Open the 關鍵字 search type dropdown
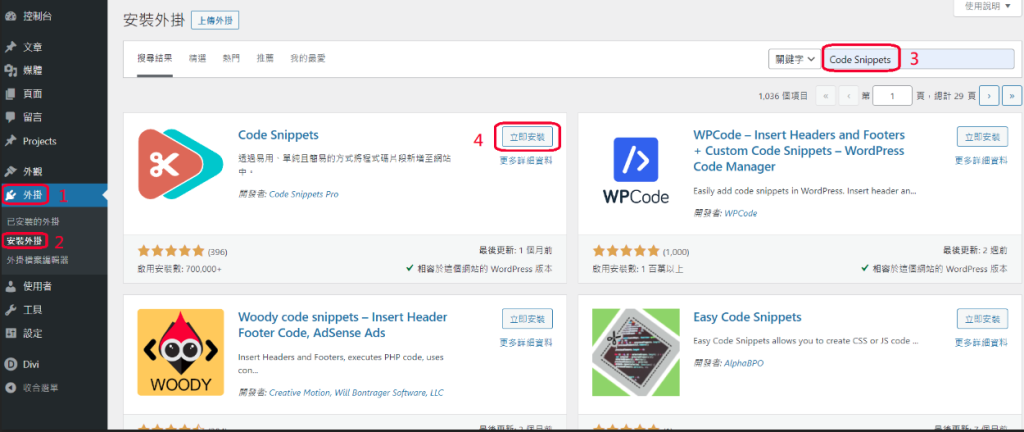This screenshot has height=432, width=1024. click(794, 59)
